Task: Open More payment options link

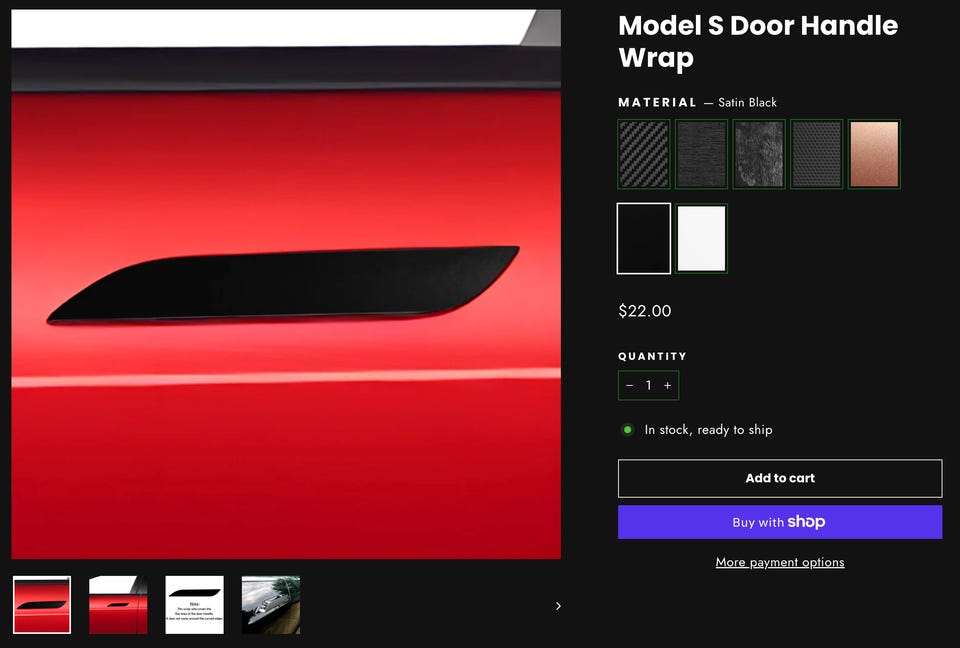Action: (x=780, y=562)
